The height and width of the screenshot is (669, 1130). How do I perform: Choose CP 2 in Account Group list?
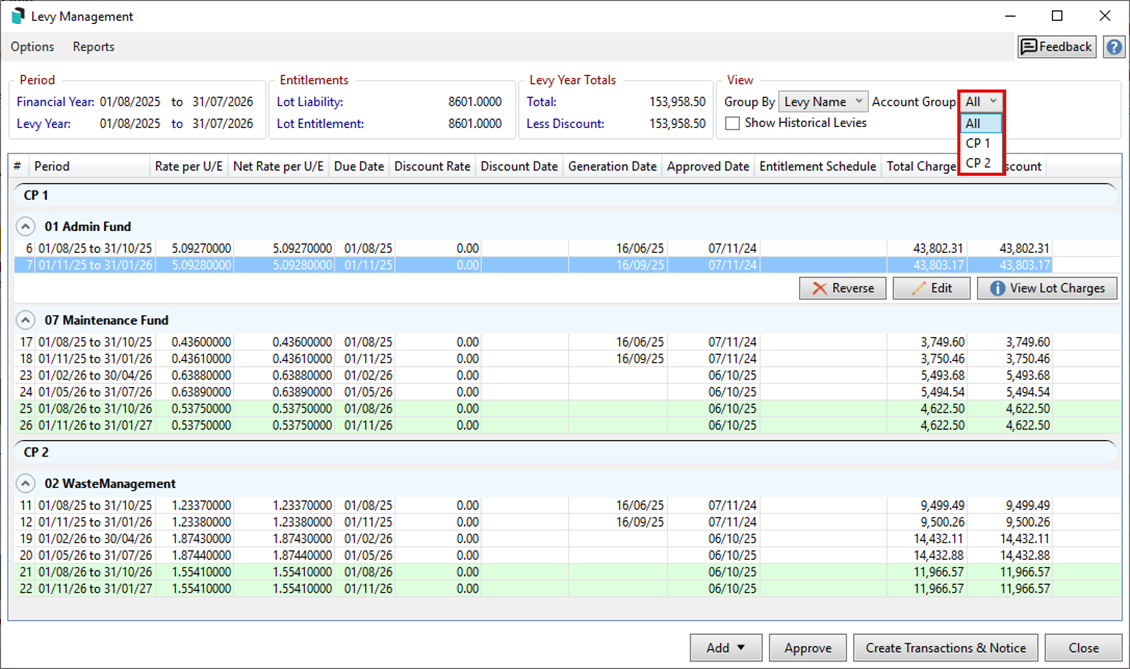point(979,163)
